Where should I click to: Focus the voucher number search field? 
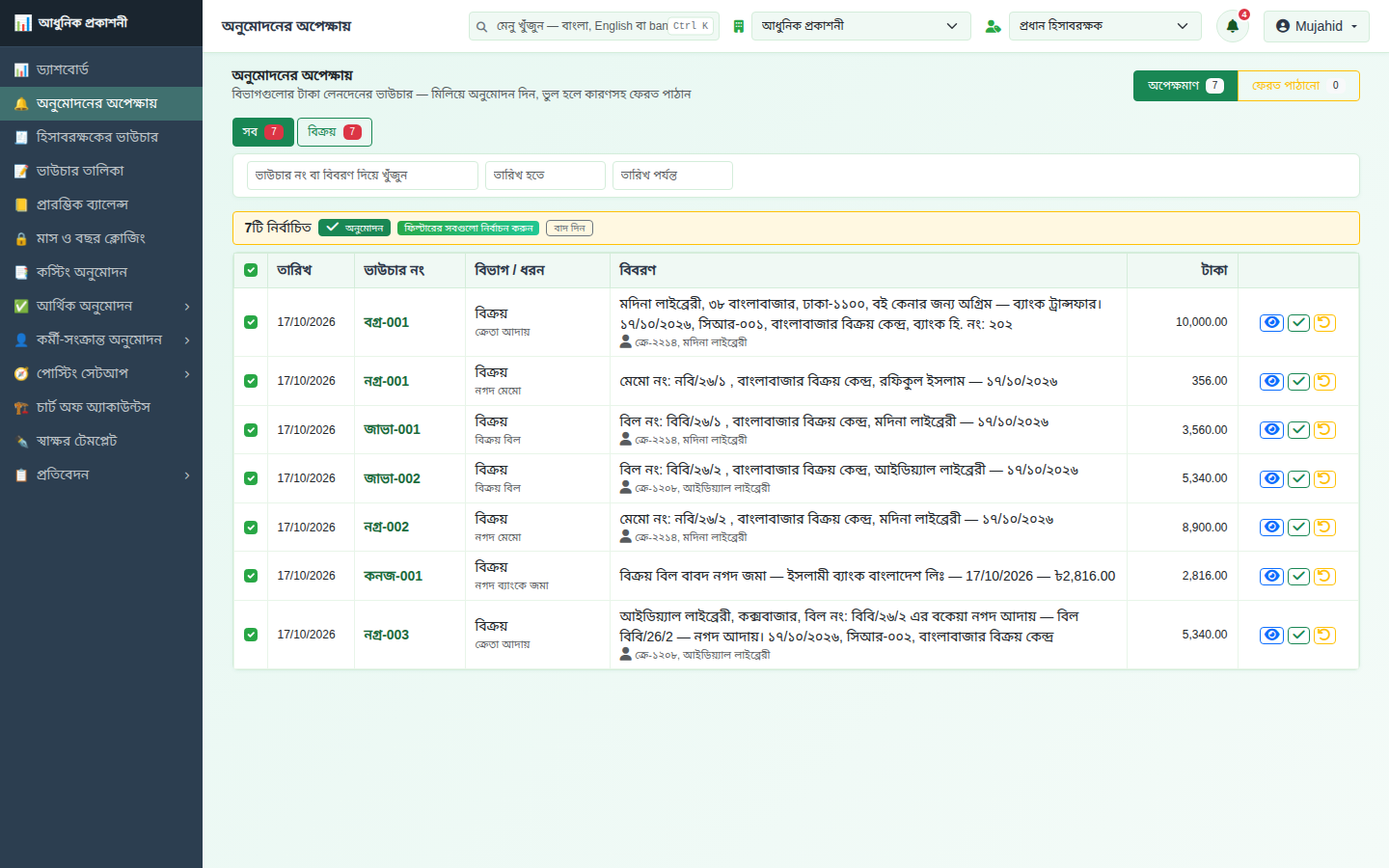(363, 176)
